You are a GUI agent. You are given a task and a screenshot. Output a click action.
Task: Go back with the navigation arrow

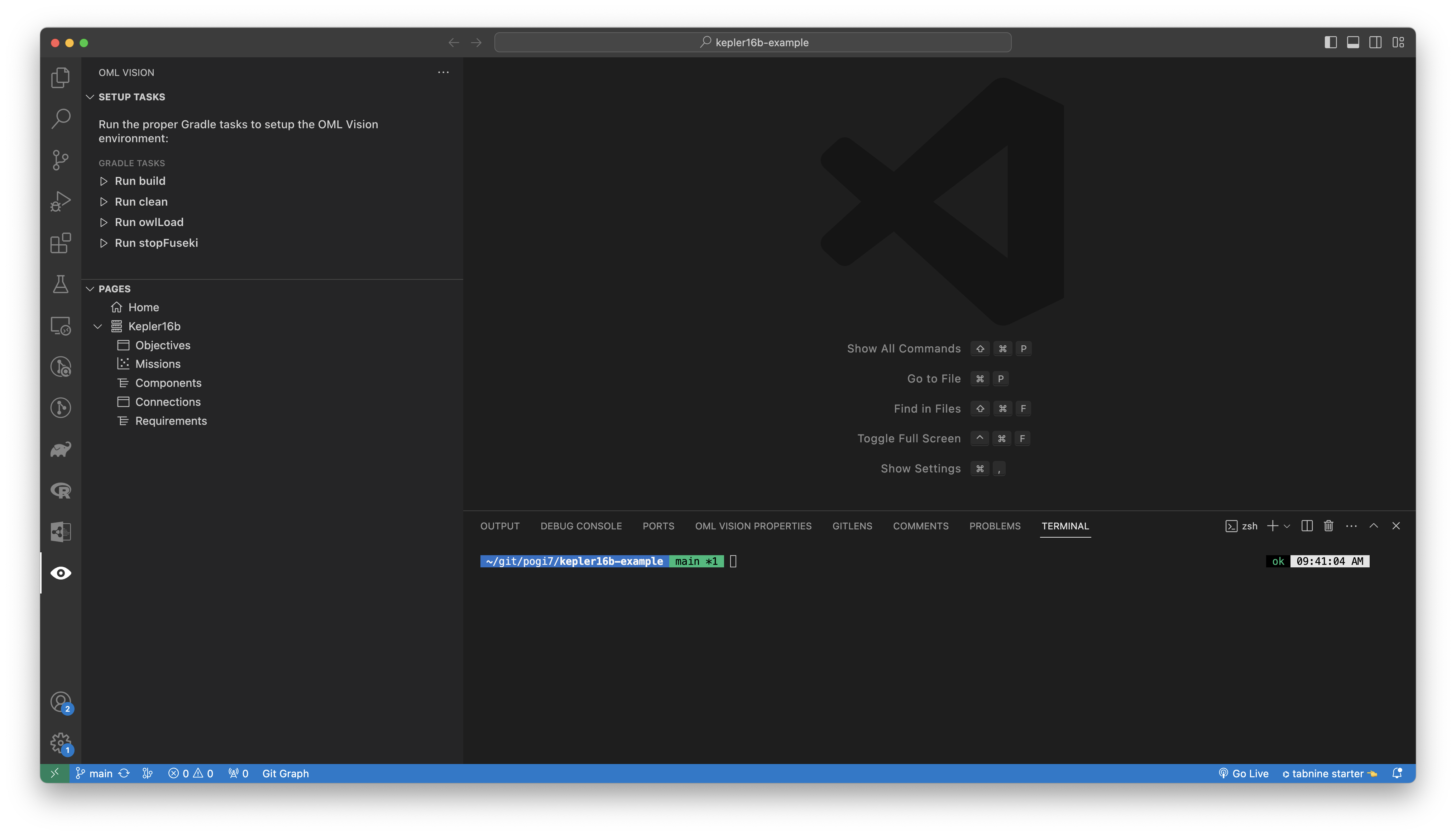coord(454,43)
